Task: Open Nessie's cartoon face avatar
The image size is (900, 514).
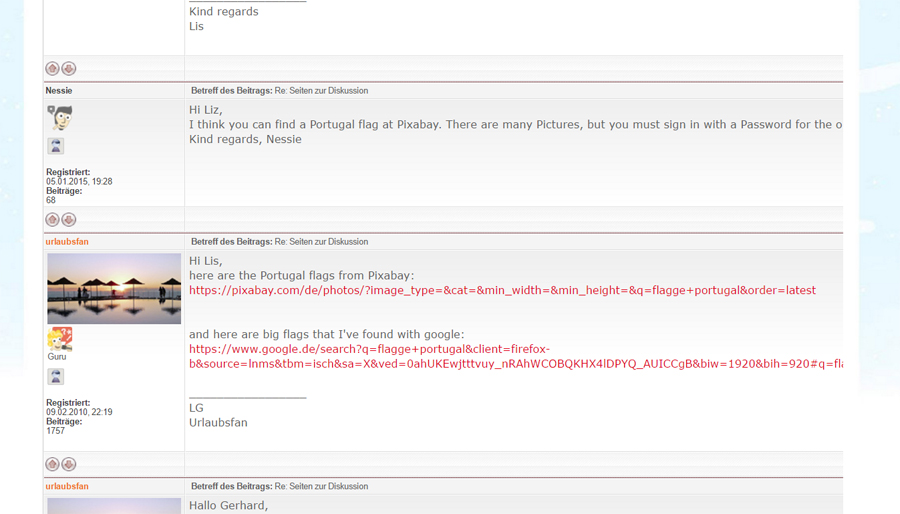Action: tap(60, 118)
